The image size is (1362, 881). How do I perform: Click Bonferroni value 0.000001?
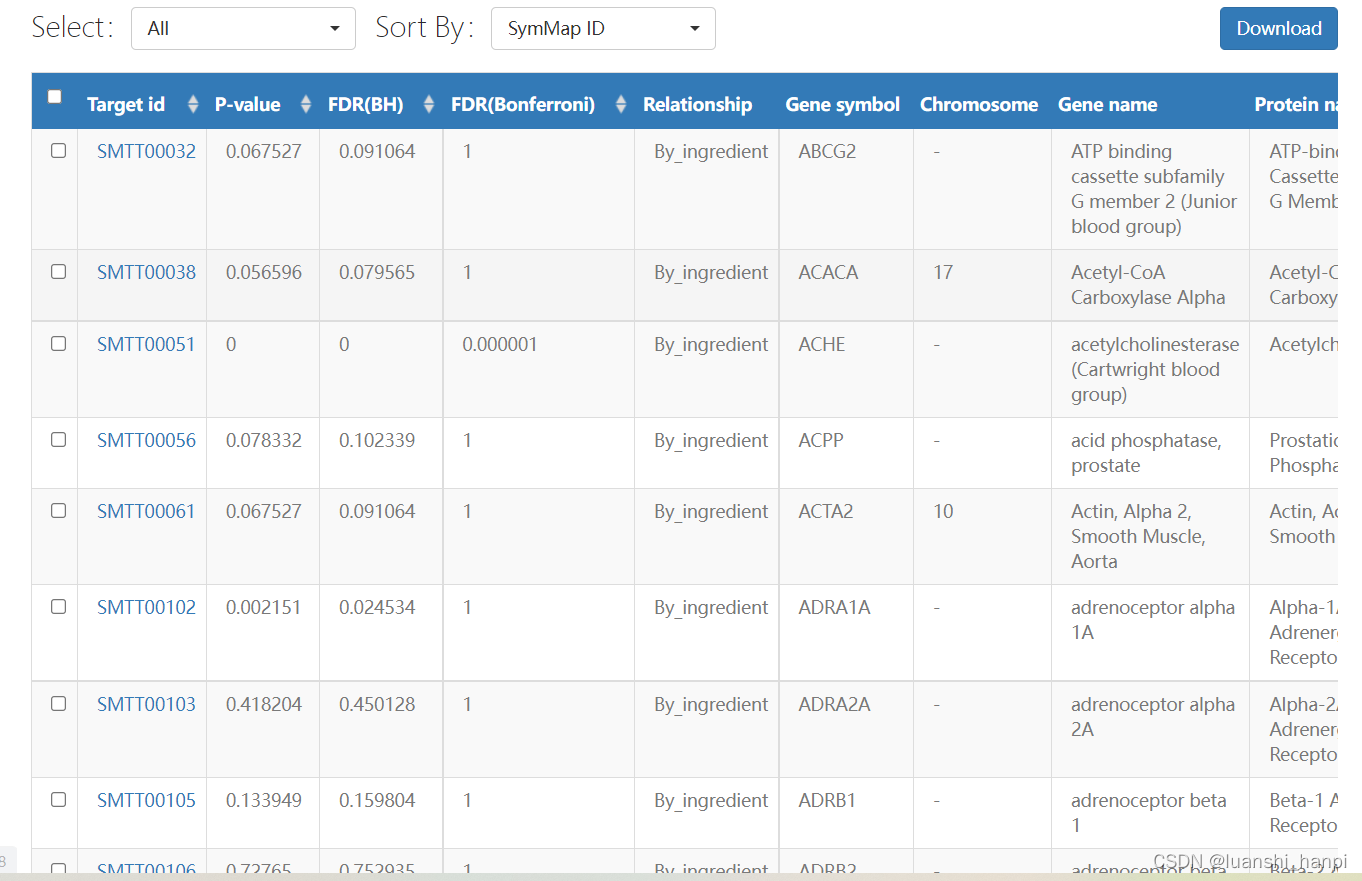coord(500,344)
